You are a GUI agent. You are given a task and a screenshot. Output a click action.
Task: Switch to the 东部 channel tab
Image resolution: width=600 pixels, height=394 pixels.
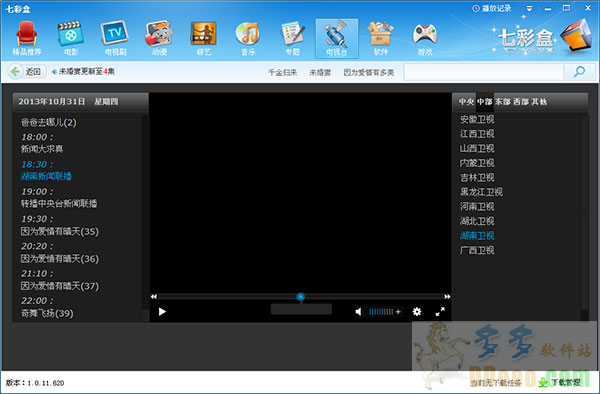click(x=503, y=101)
